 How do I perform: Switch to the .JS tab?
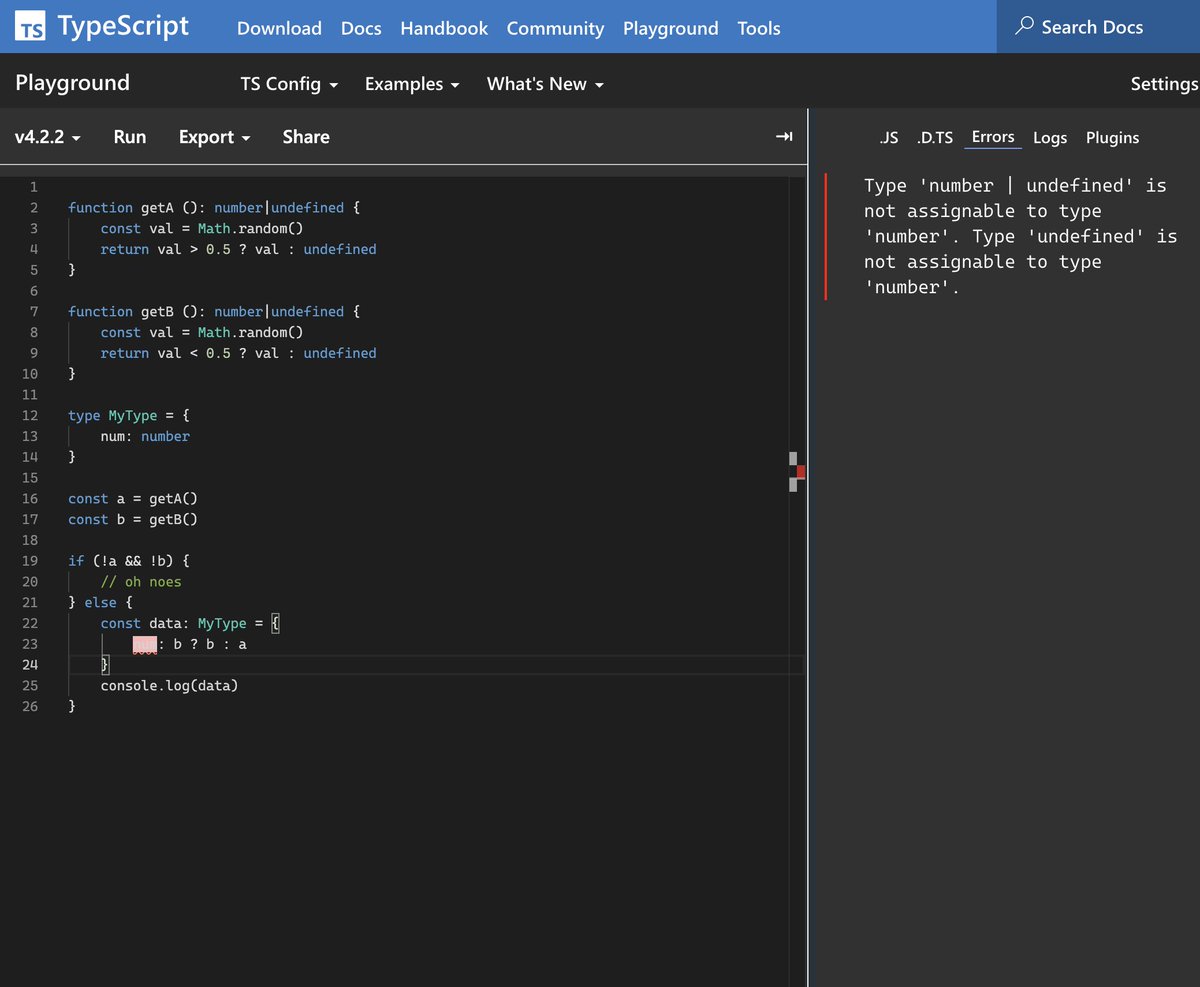(889, 138)
